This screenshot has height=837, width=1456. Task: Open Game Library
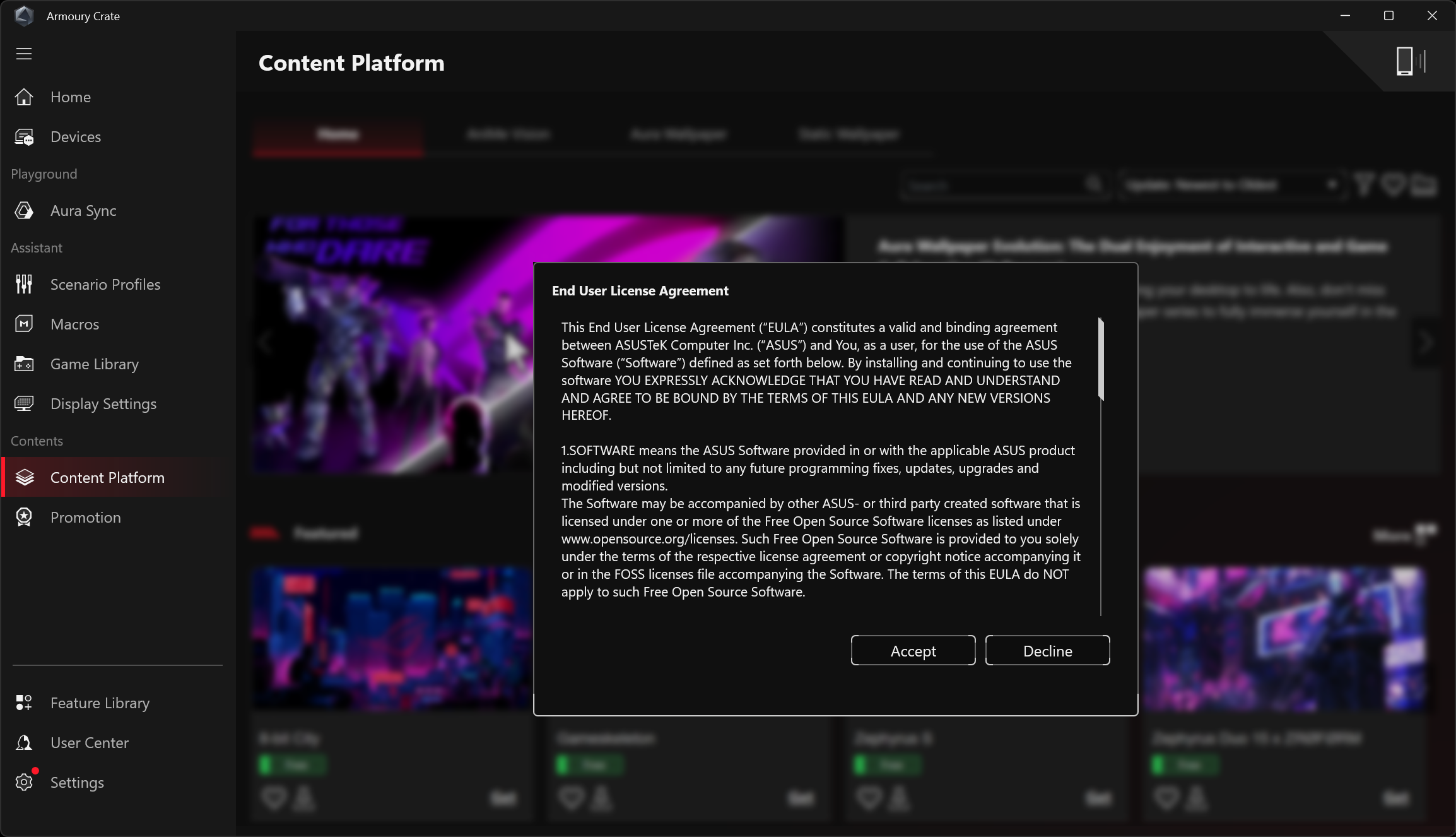[x=94, y=364]
